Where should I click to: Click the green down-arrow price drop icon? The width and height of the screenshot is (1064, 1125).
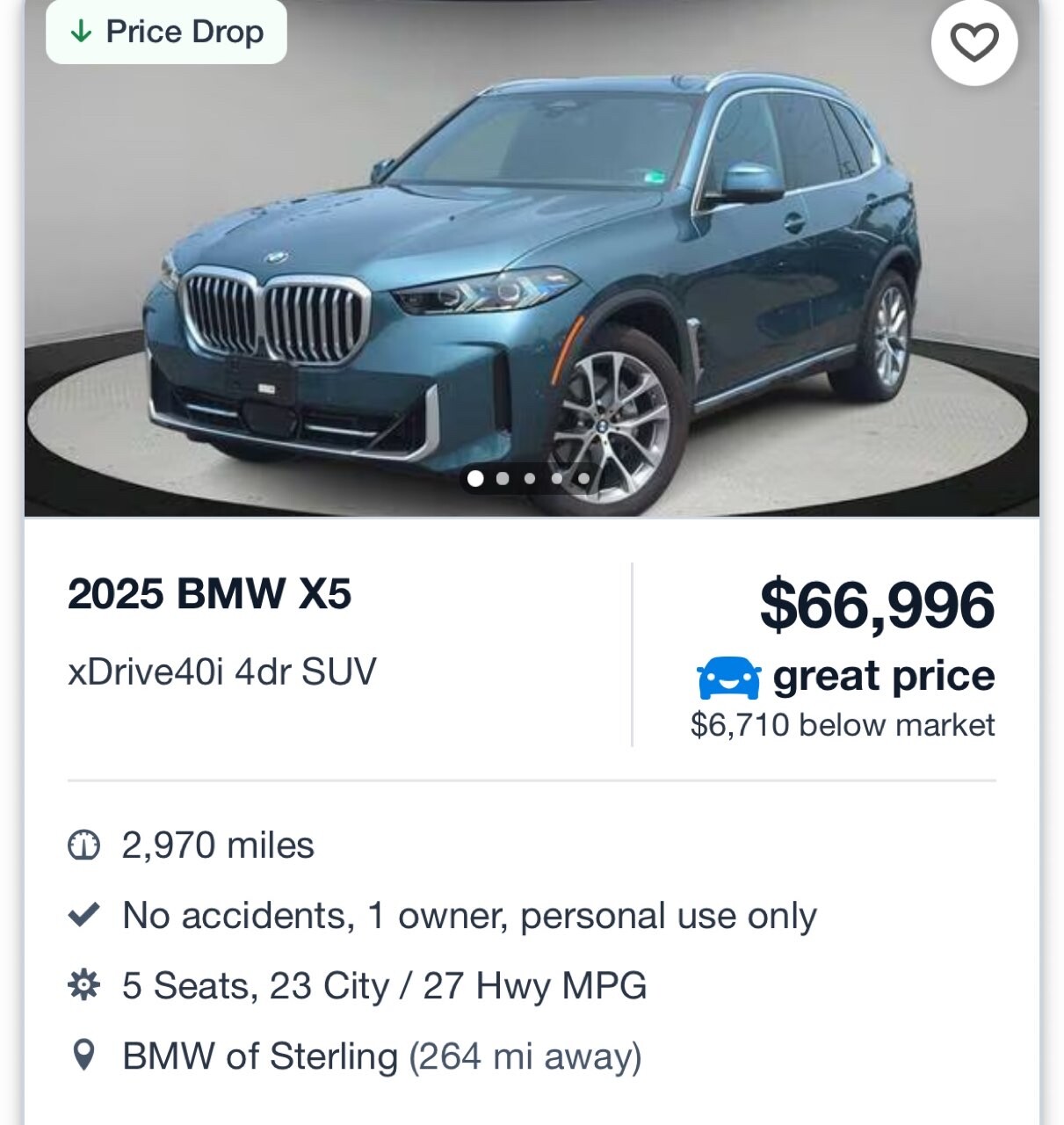click(81, 32)
